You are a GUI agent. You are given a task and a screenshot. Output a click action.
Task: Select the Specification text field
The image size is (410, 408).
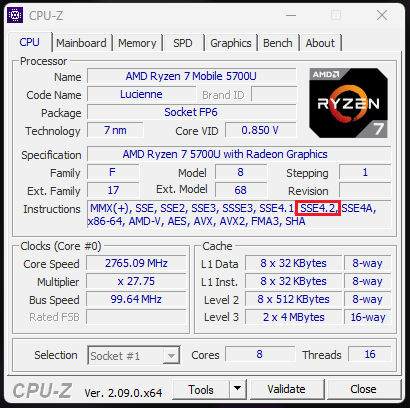coord(239,154)
